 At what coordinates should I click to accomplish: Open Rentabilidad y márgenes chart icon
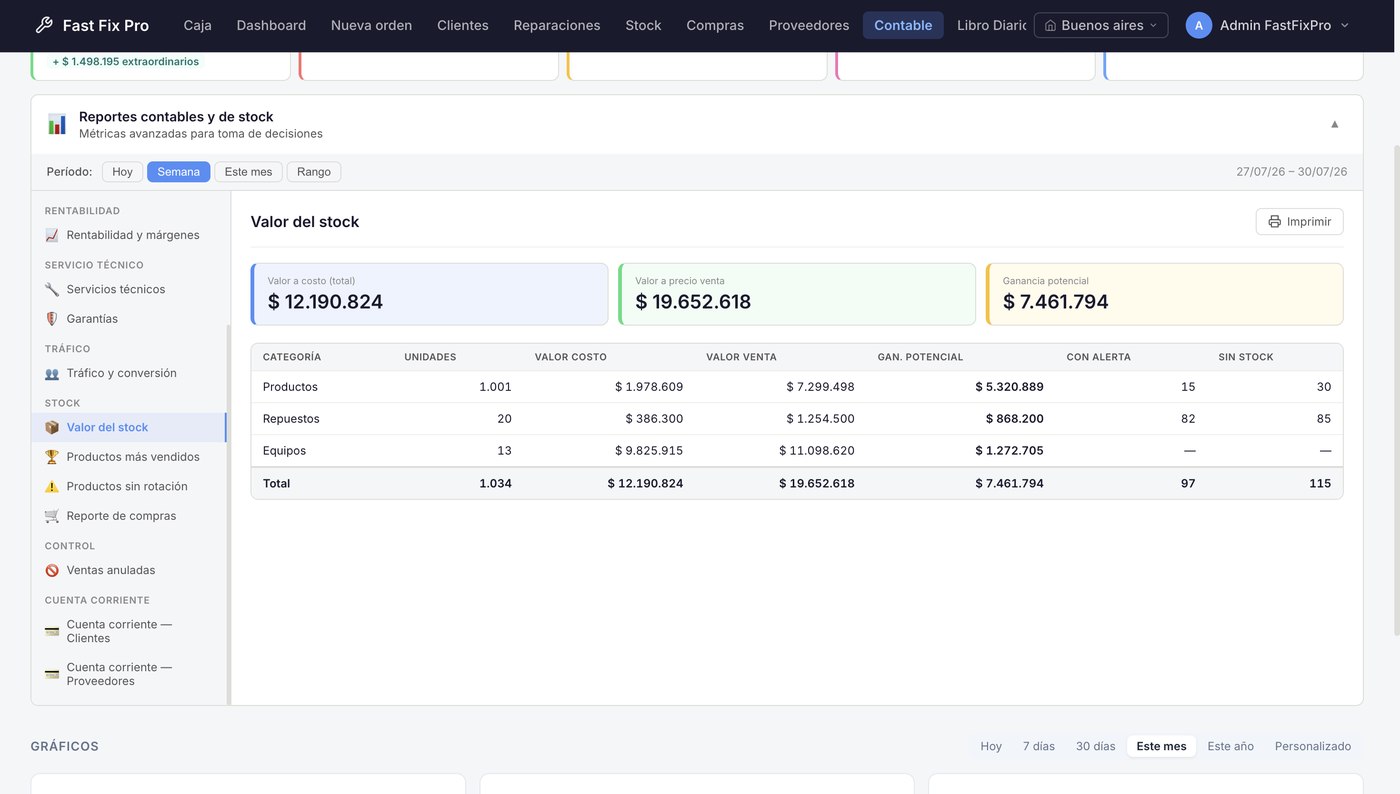(52, 235)
